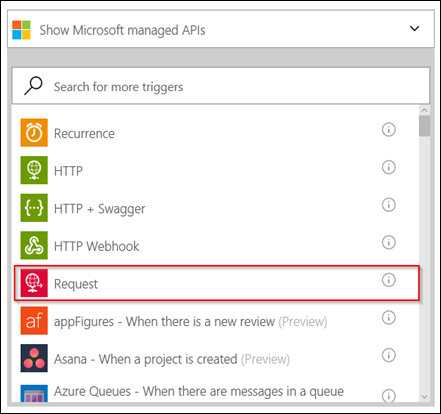Open info for the Asana trigger
The width and height of the screenshot is (441, 414).
(389, 355)
